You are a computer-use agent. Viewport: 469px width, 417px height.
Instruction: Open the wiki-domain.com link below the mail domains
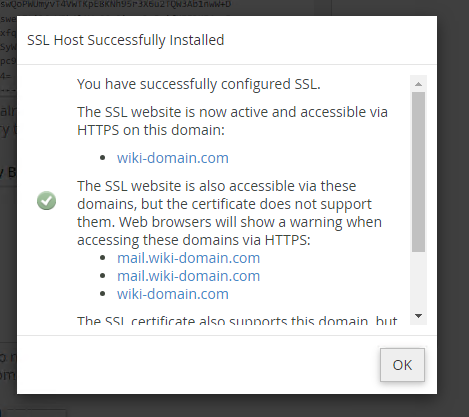[x=173, y=294]
